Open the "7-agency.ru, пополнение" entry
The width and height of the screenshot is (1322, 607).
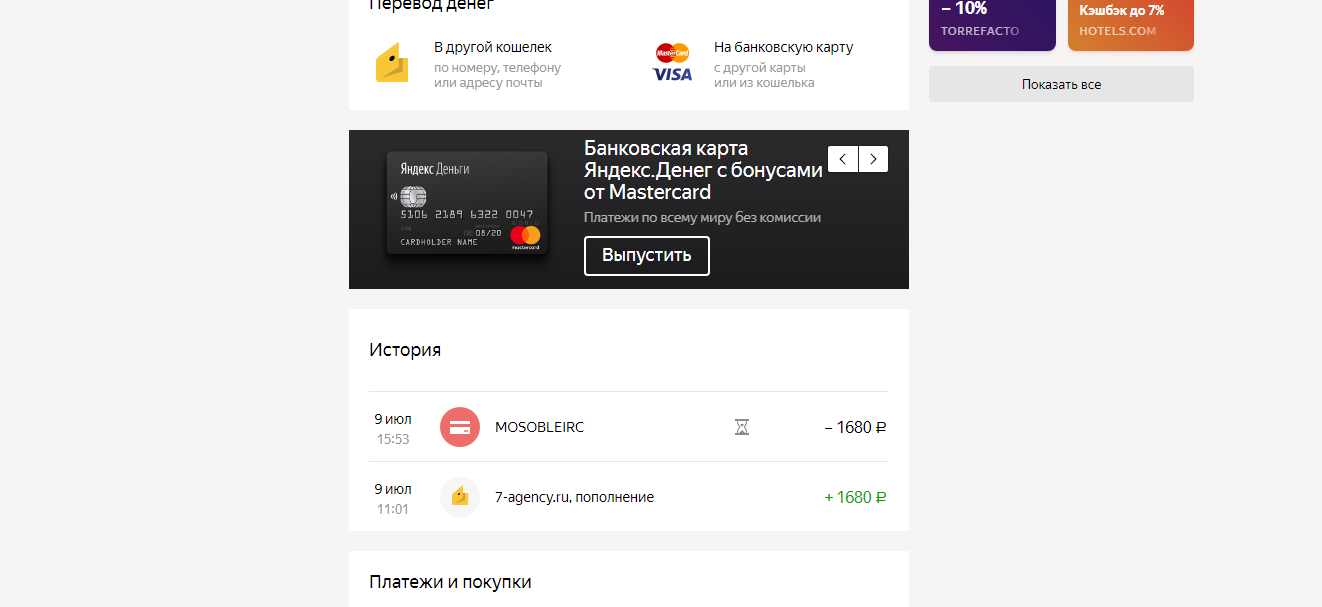point(629,497)
